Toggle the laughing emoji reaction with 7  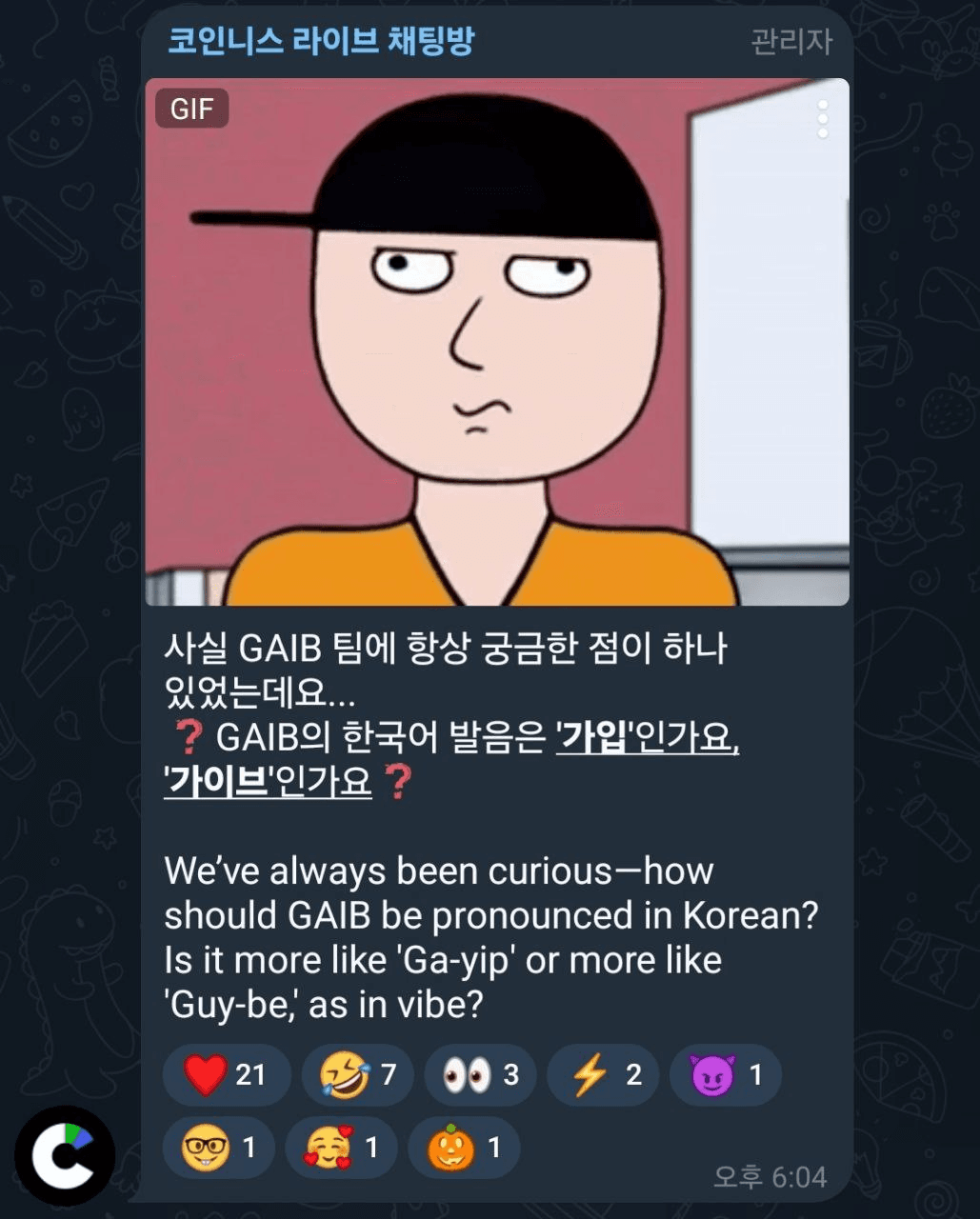[x=357, y=1075]
